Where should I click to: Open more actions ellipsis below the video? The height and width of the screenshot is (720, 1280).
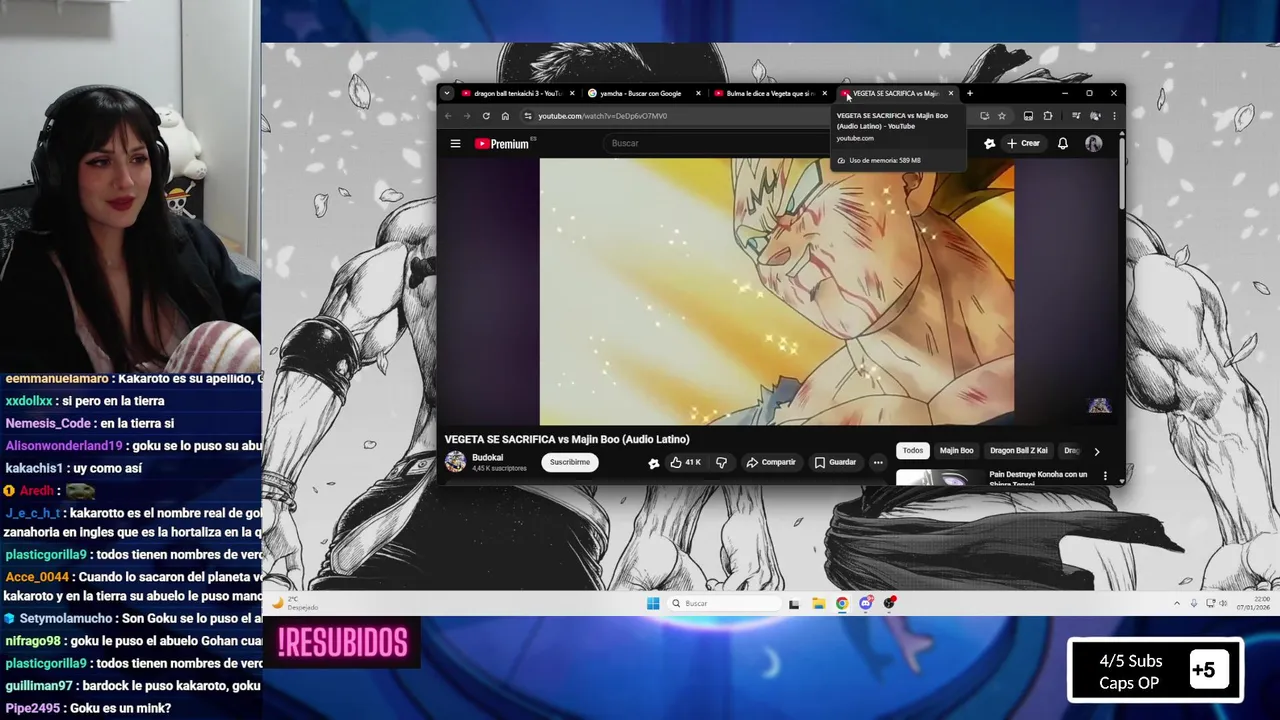pyautogui.click(x=878, y=462)
